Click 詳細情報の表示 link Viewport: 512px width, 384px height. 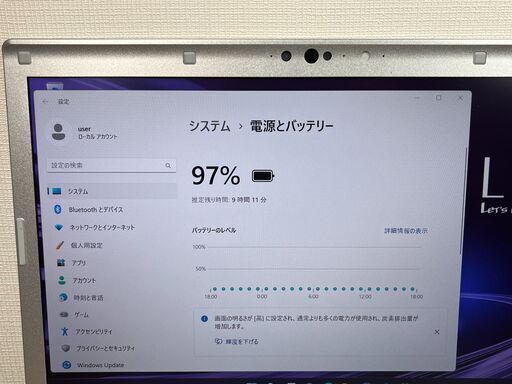click(x=406, y=231)
